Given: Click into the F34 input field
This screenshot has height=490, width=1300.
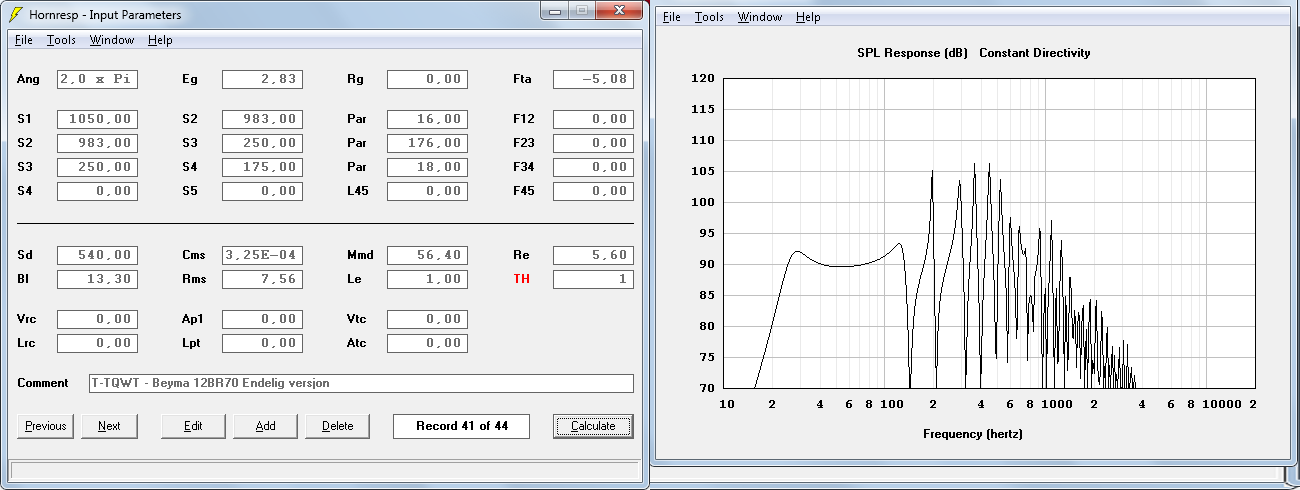Looking at the screenshot, I should click(593, 167).
